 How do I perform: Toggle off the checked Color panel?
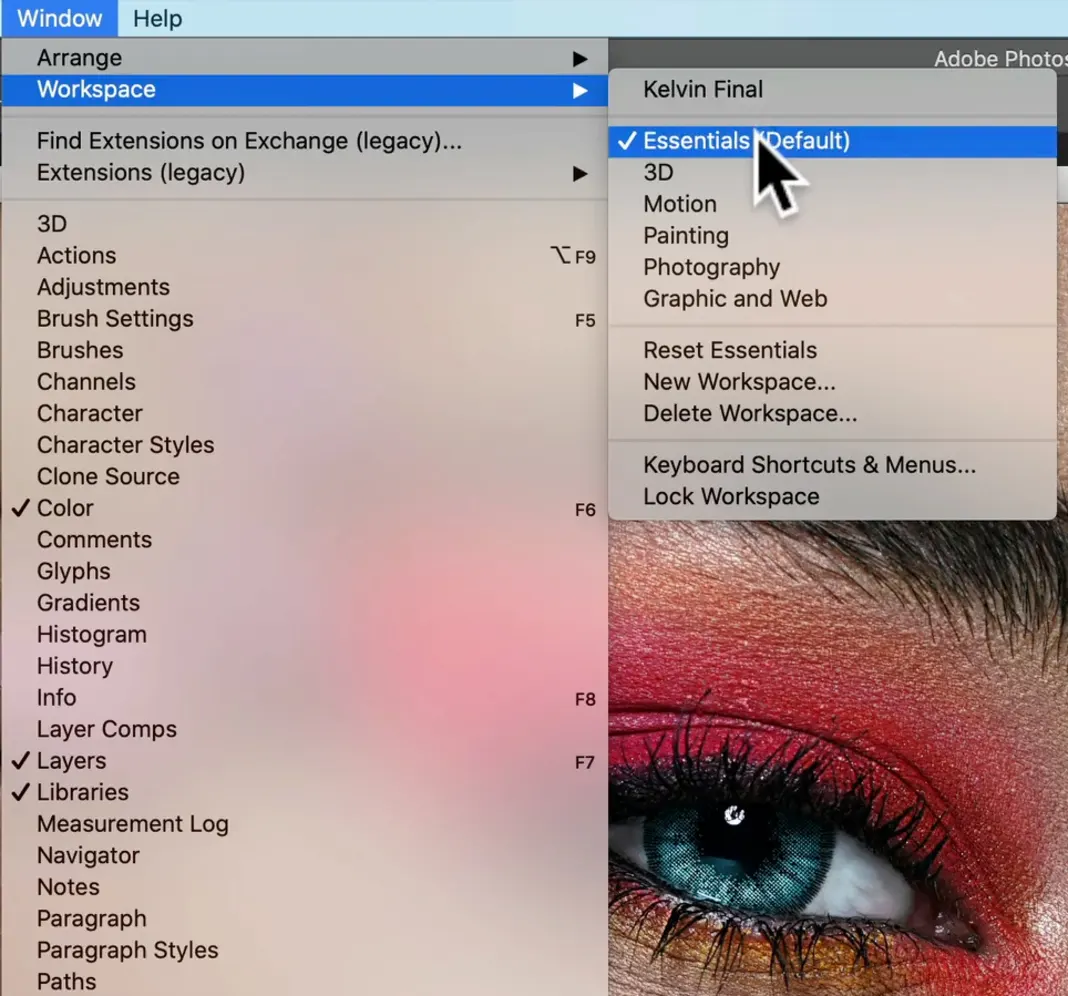tap(304, 508)
